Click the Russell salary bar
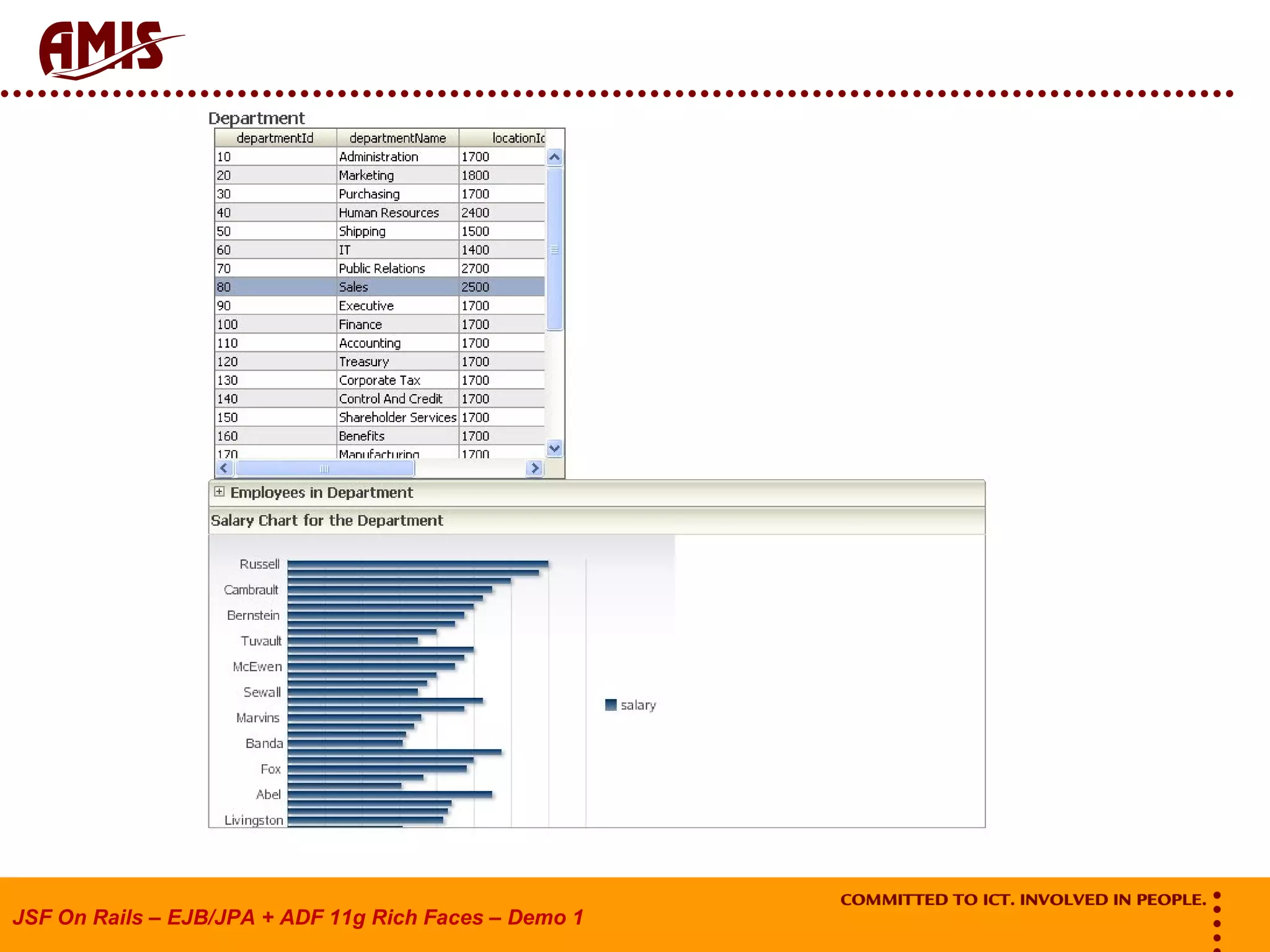Viewport: 1270px width, 952px height. [417, 563]
